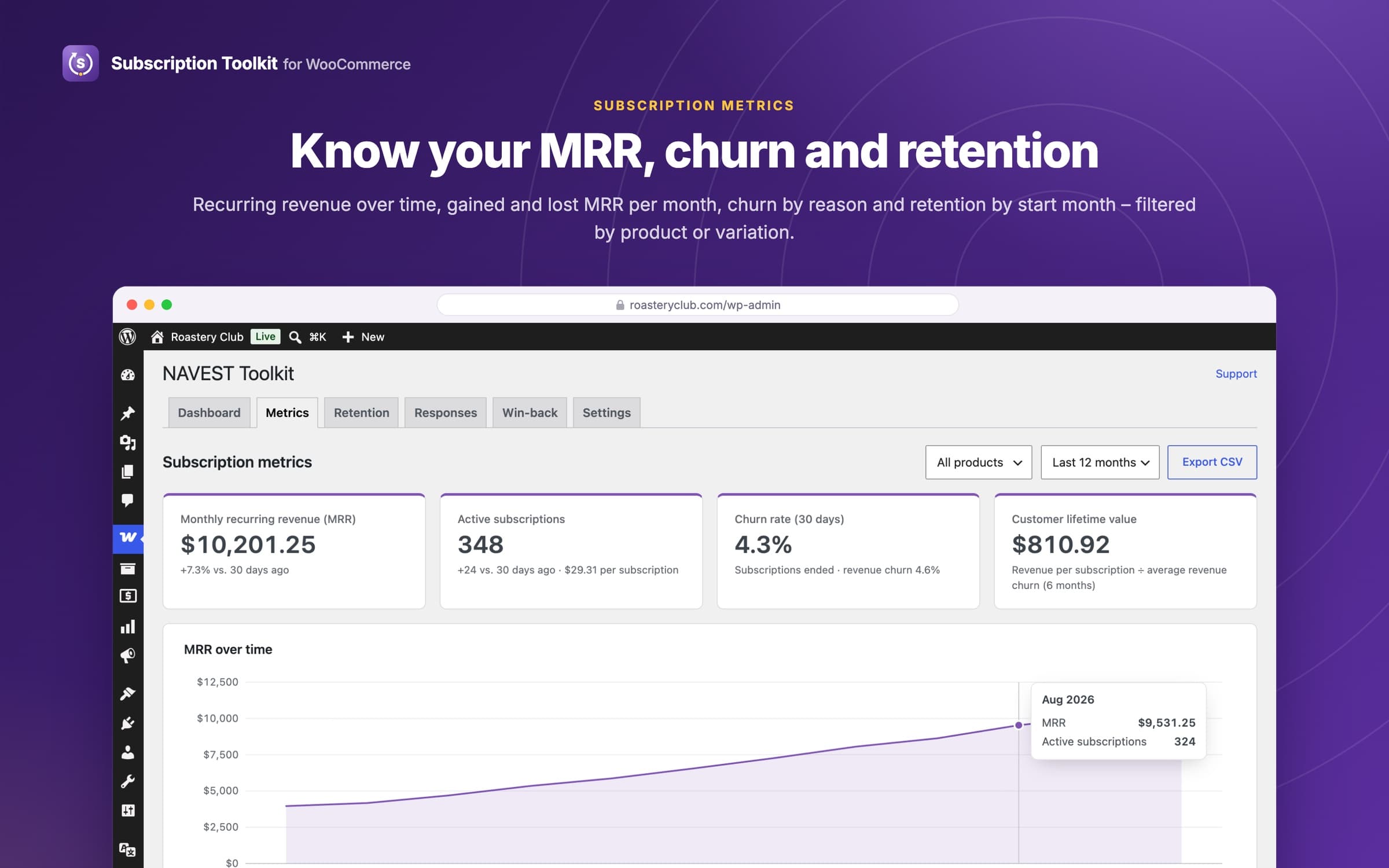1389x868 pixels.
Task: Select the WooCommerce icon in the sidebar
Action: tap(128, 538)
